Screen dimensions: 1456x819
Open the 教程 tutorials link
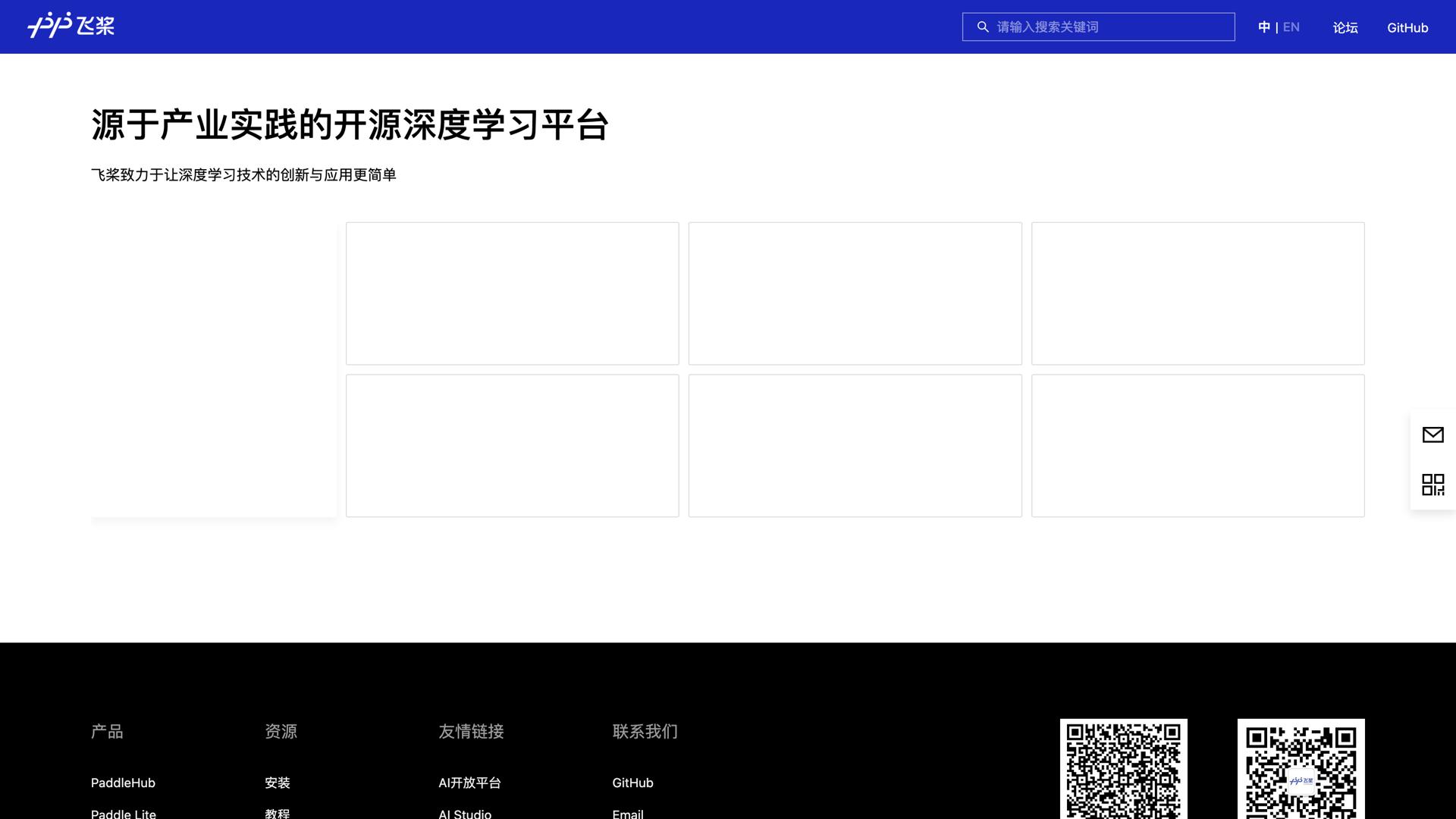pyautogui.click(x=278, y=814)
